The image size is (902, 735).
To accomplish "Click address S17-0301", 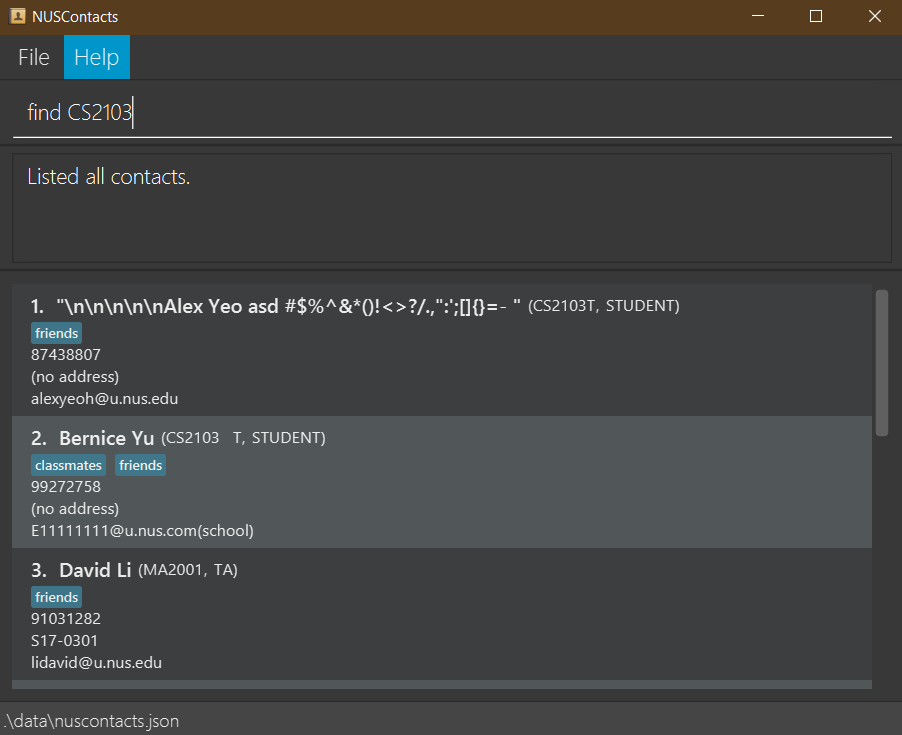I will click(64, 641).
